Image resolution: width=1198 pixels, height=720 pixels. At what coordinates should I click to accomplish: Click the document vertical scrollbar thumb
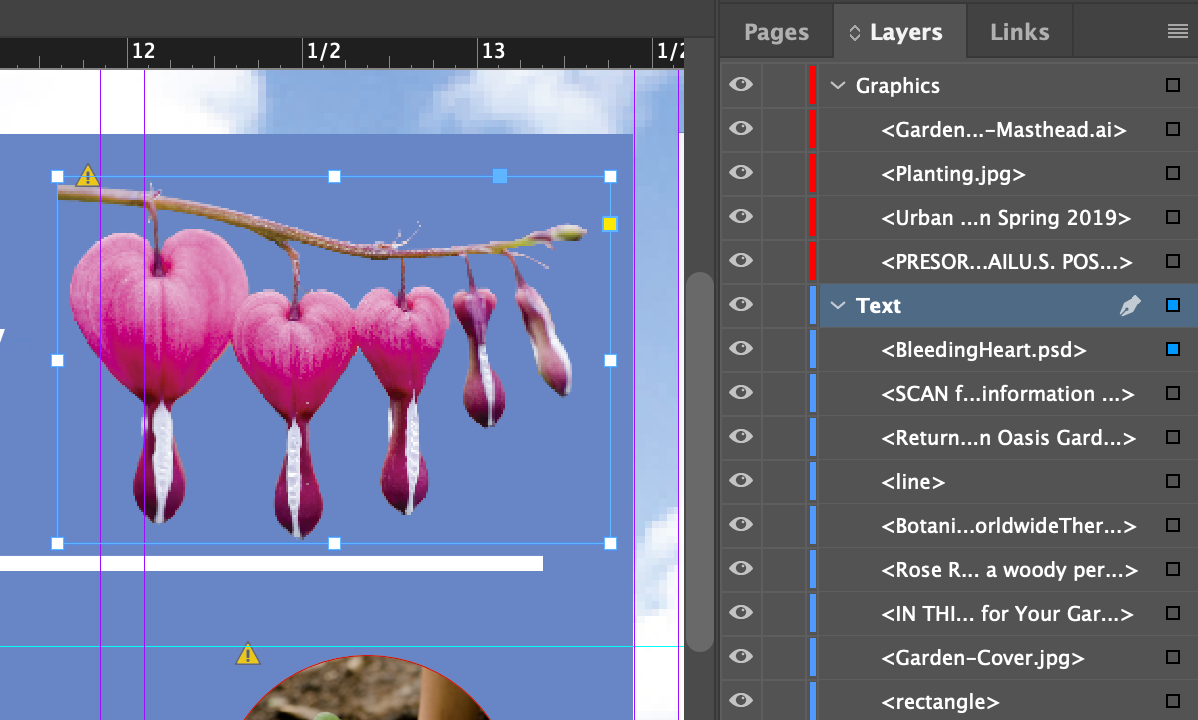click(698, 461)
